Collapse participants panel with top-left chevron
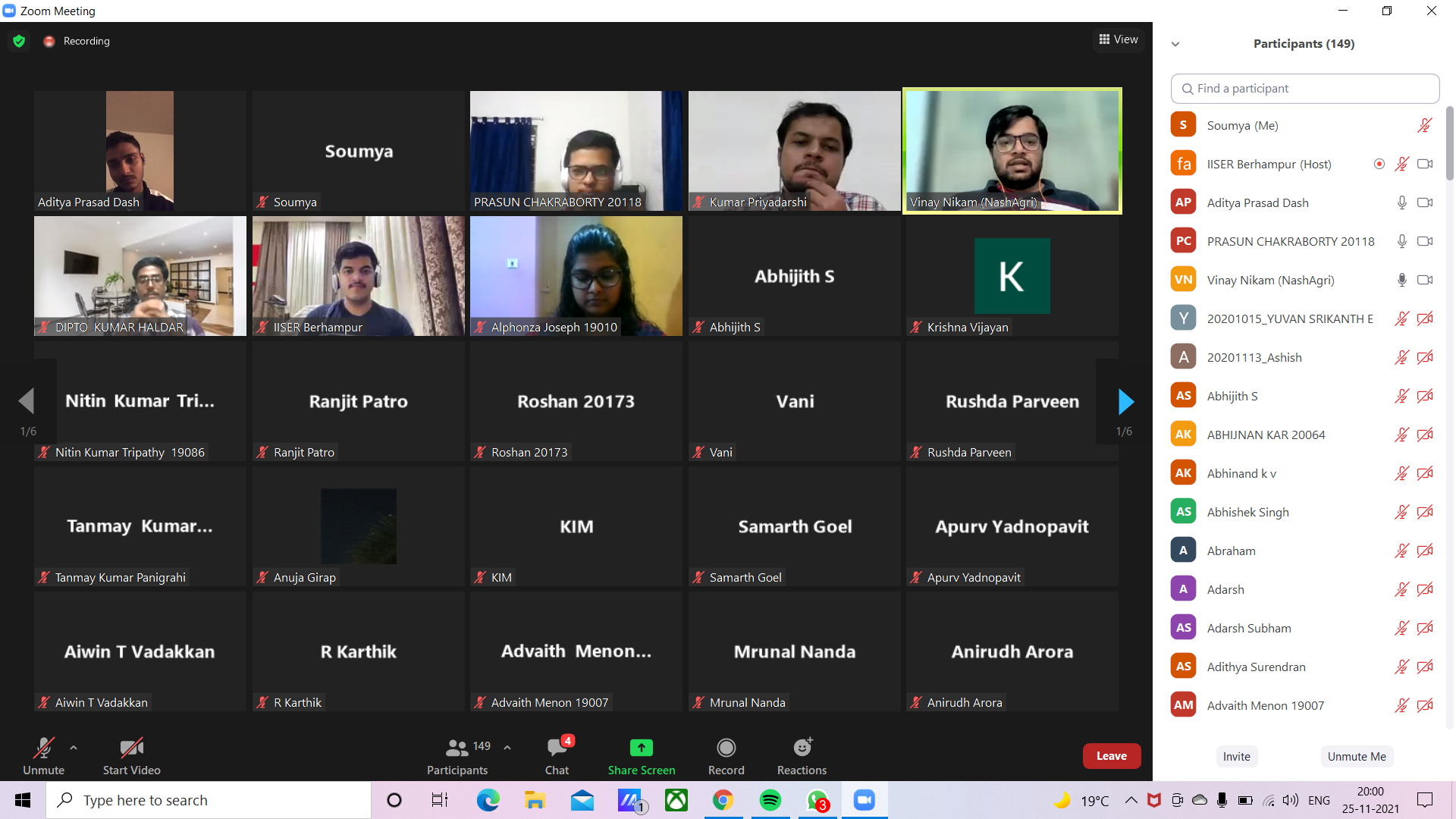This screenshot has height=819, width=1456. click(1175, 44)
